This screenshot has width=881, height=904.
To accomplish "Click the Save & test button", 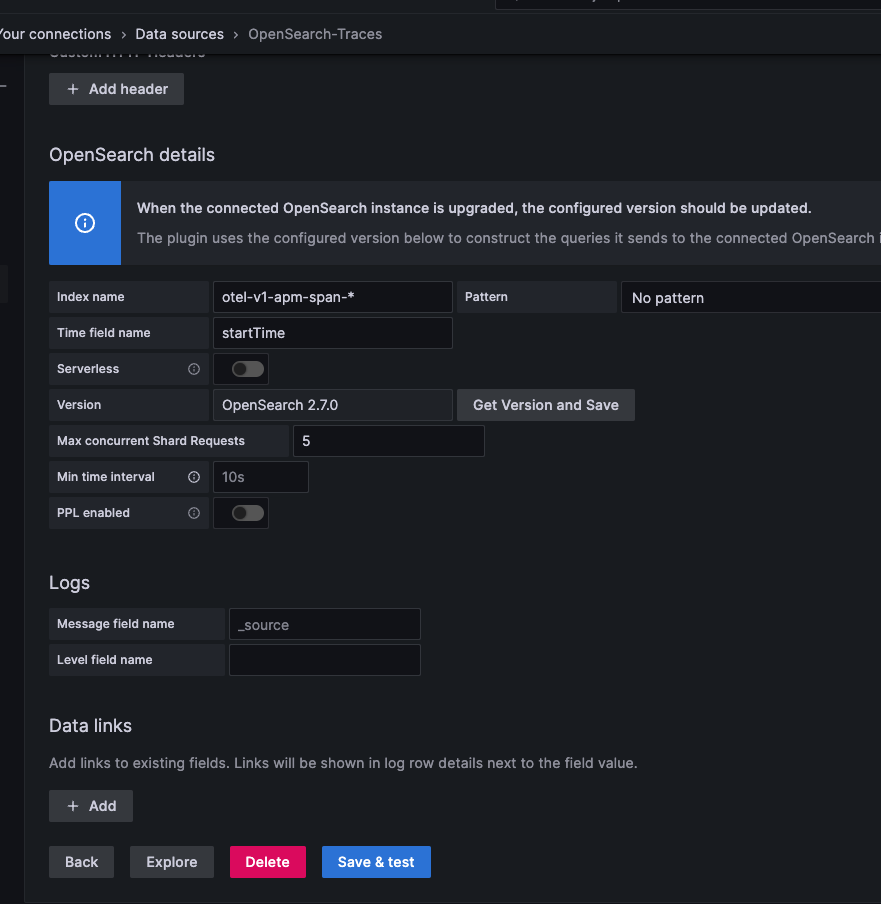I will click(376, 861).
